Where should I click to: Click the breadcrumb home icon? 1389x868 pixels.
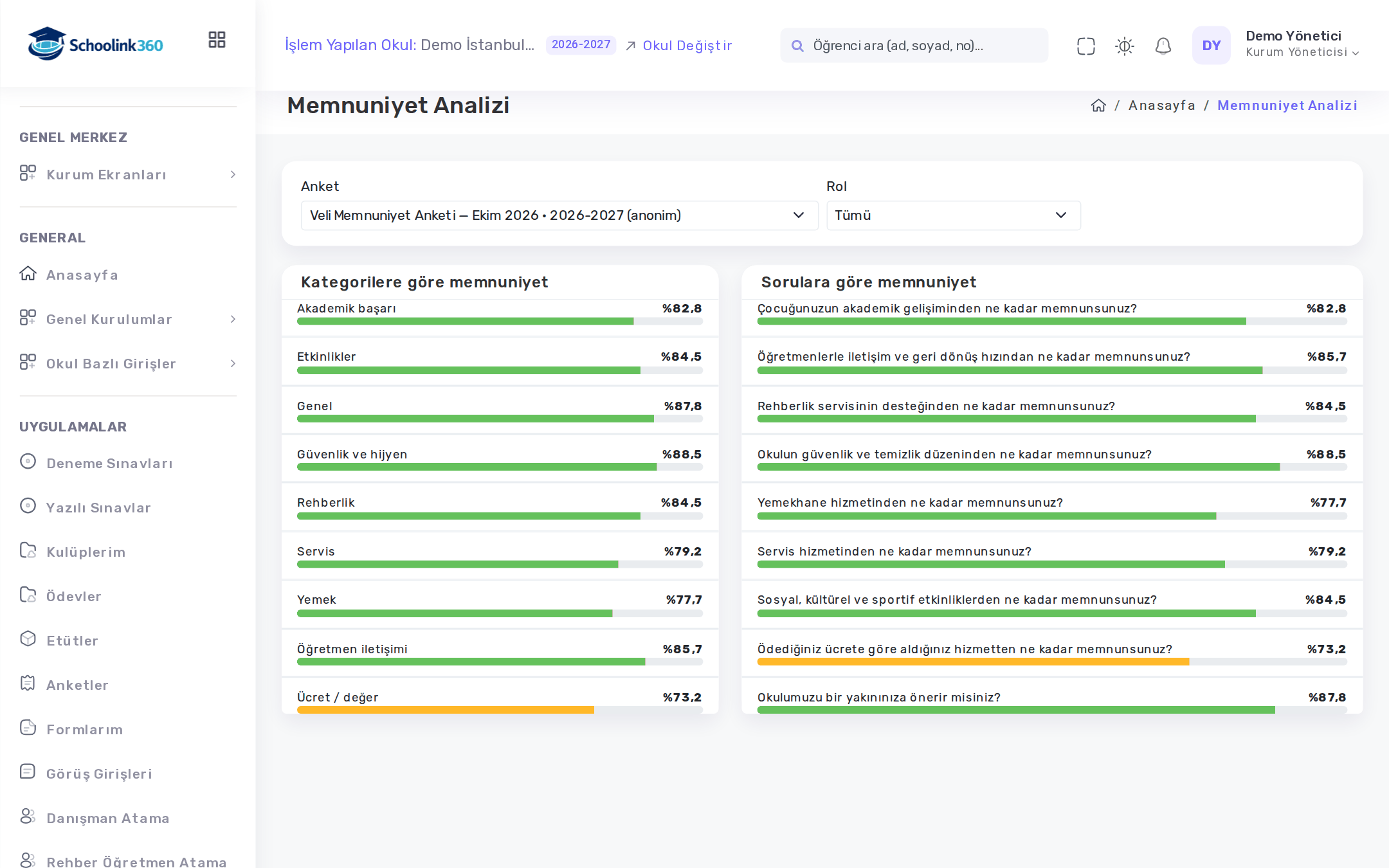(x=1098, y=105)
